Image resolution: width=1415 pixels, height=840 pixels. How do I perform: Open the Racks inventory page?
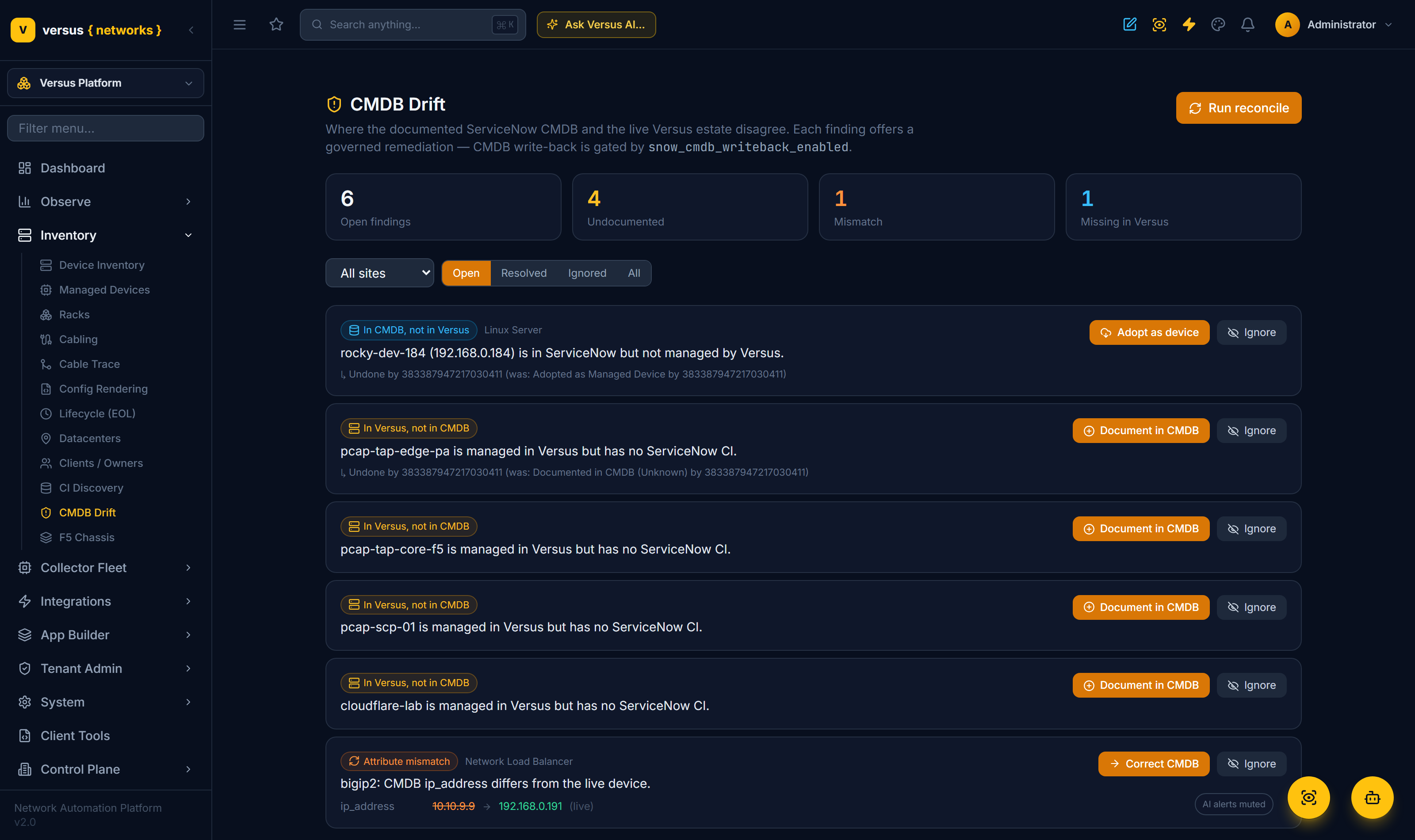click(74, 315)
